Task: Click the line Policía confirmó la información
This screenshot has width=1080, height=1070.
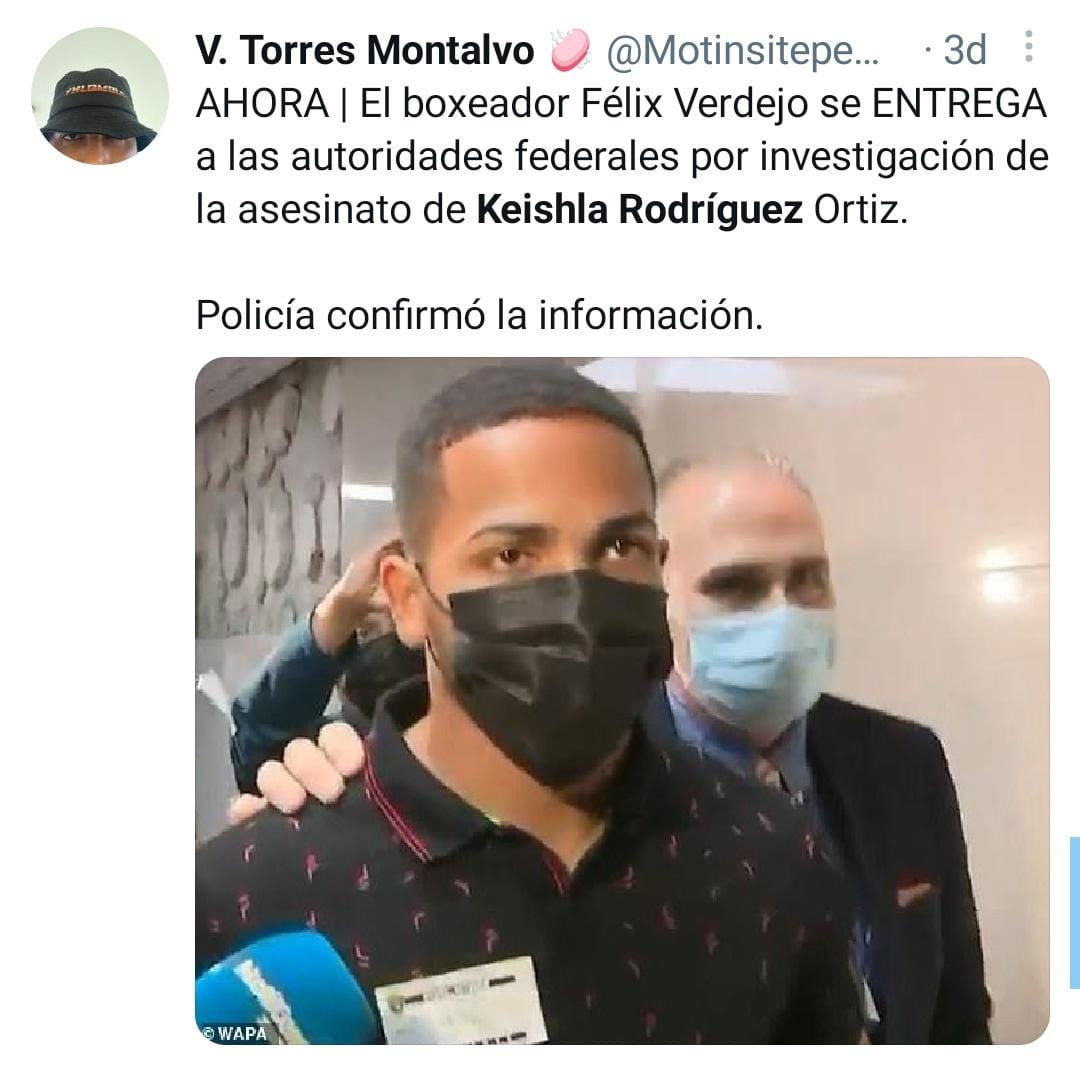Action: [479, 316]
